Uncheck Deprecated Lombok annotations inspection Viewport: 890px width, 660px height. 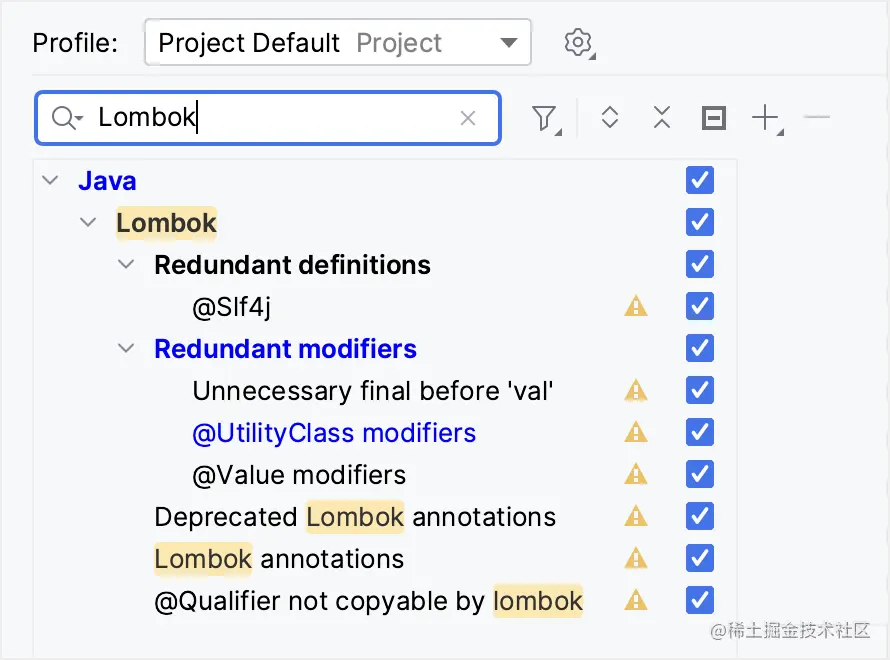pyautogui.click(x=699, y=516)
